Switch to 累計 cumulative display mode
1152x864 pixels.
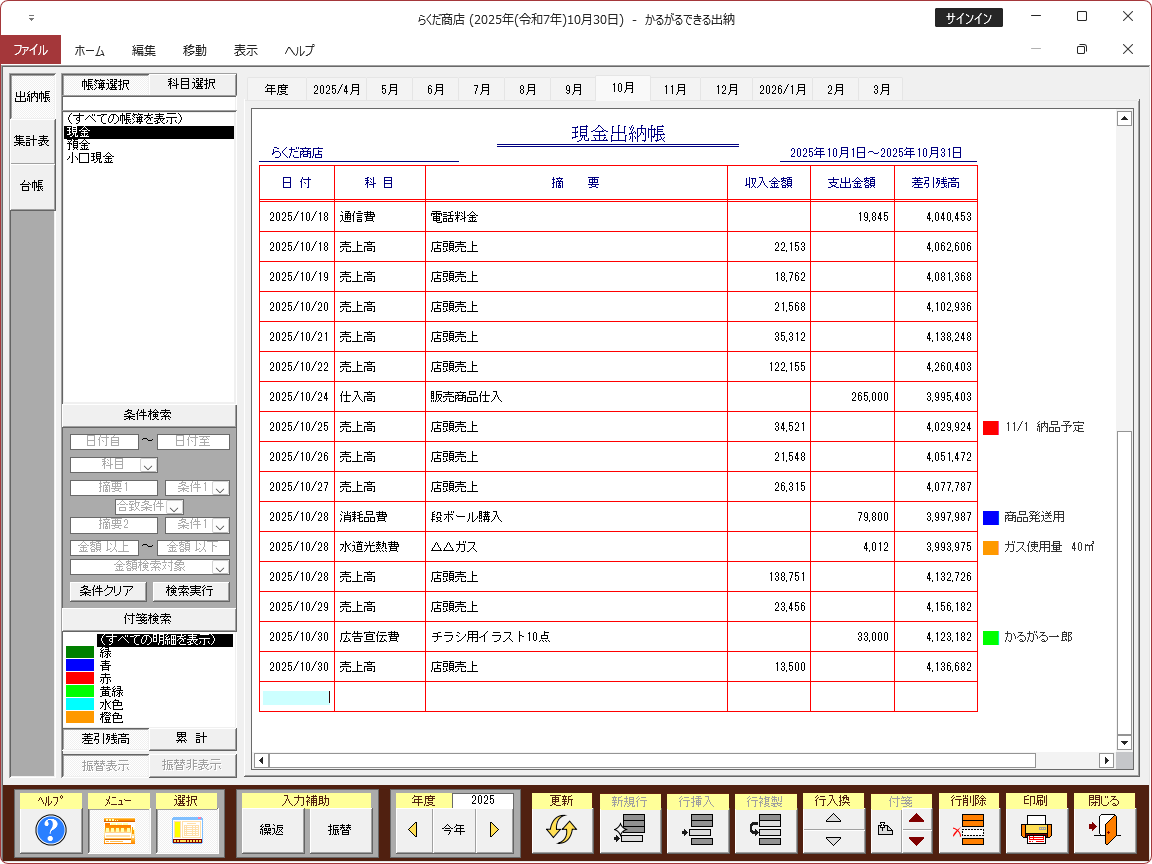[x=192, y=739]
